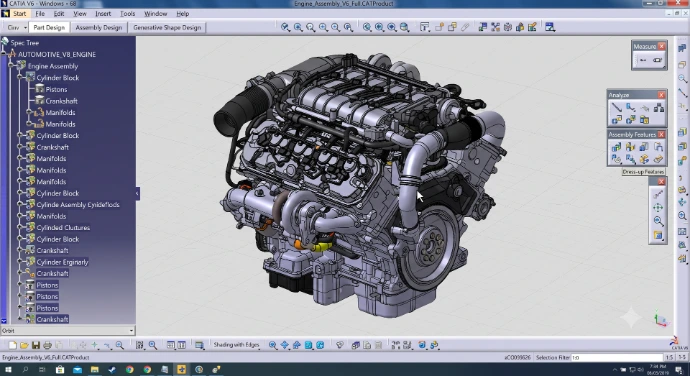Screen dimensions: 690x376
Task: Click the top icon of right vertical toolbar
Action: coord(682,48)
